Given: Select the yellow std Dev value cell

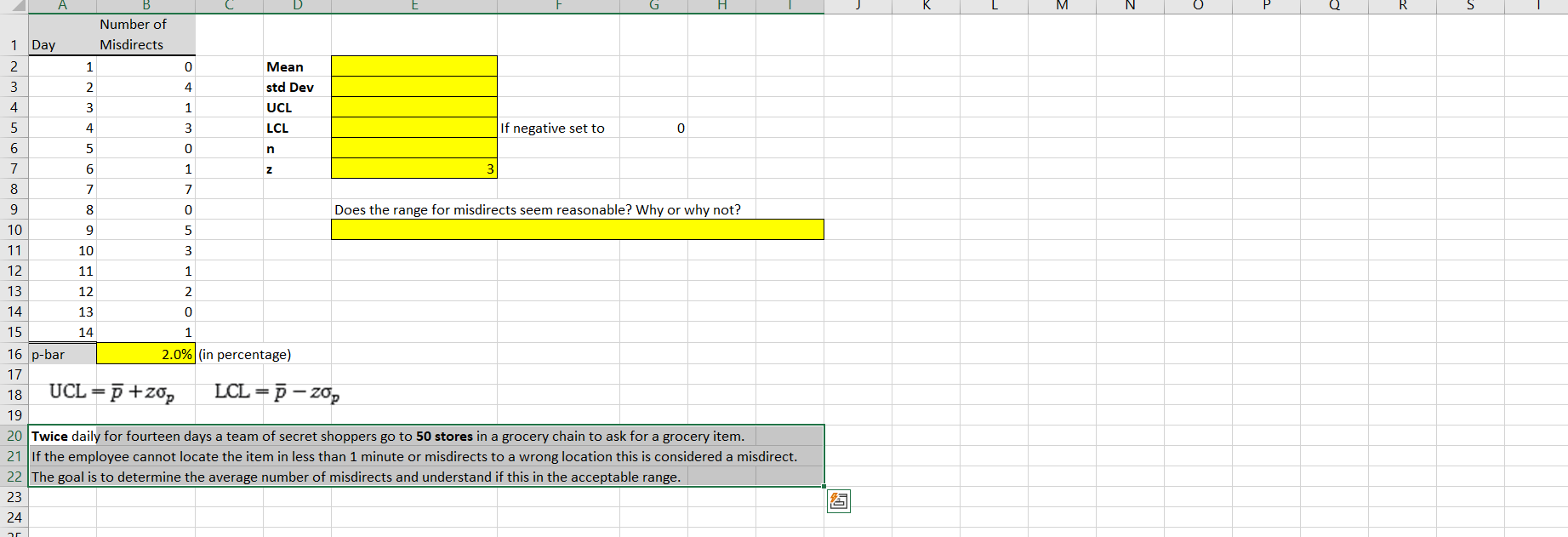Looking at the screenshot, I should pyautogui.click(x=413, y=87).
